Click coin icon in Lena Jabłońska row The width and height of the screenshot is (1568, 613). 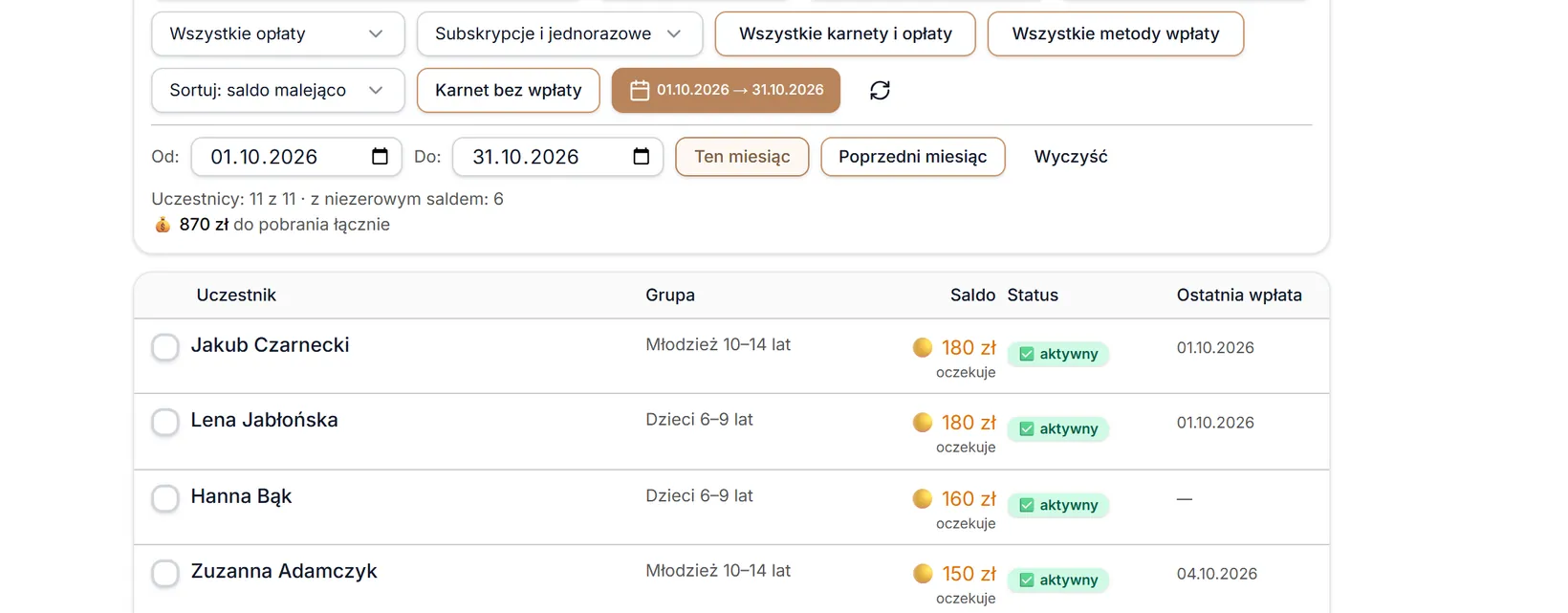coord(923,422)
